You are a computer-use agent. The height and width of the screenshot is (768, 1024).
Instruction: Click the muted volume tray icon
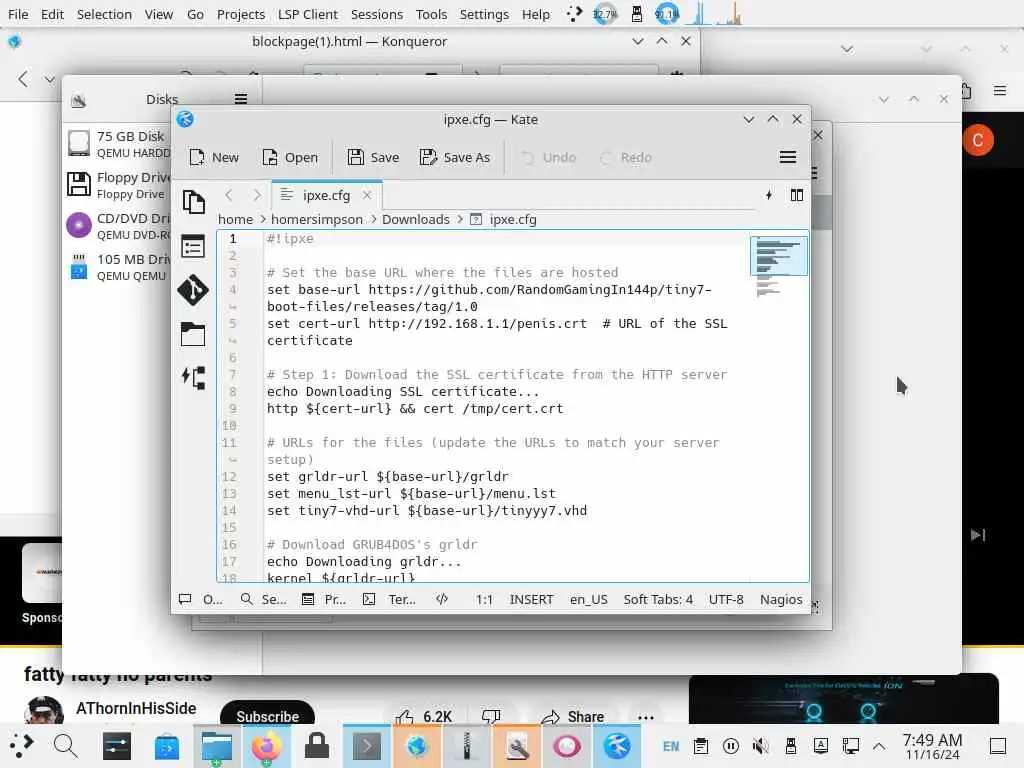click(760, 746)
